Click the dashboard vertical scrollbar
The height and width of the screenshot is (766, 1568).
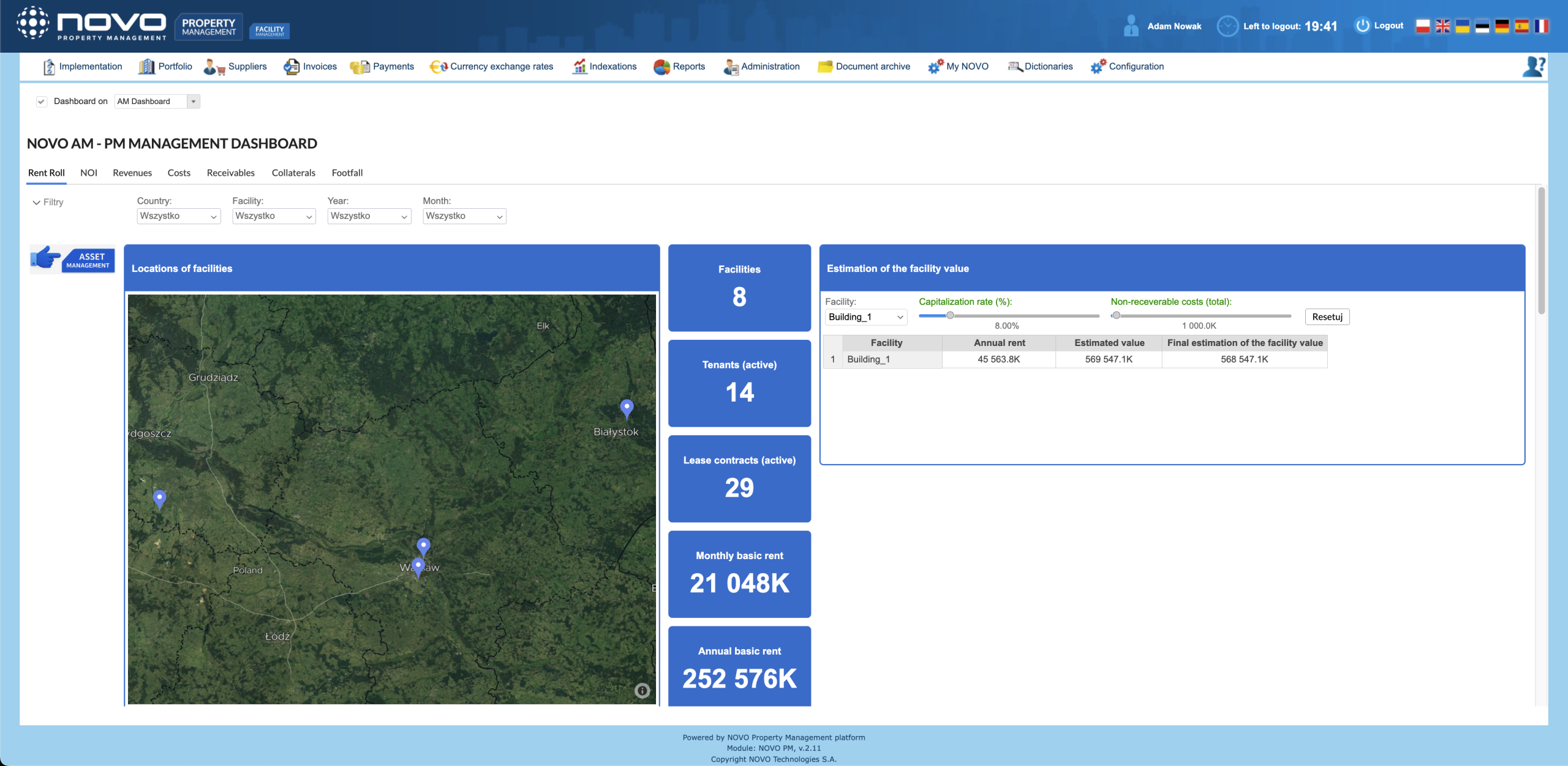pyautogui.click(x=1541, y=251)
